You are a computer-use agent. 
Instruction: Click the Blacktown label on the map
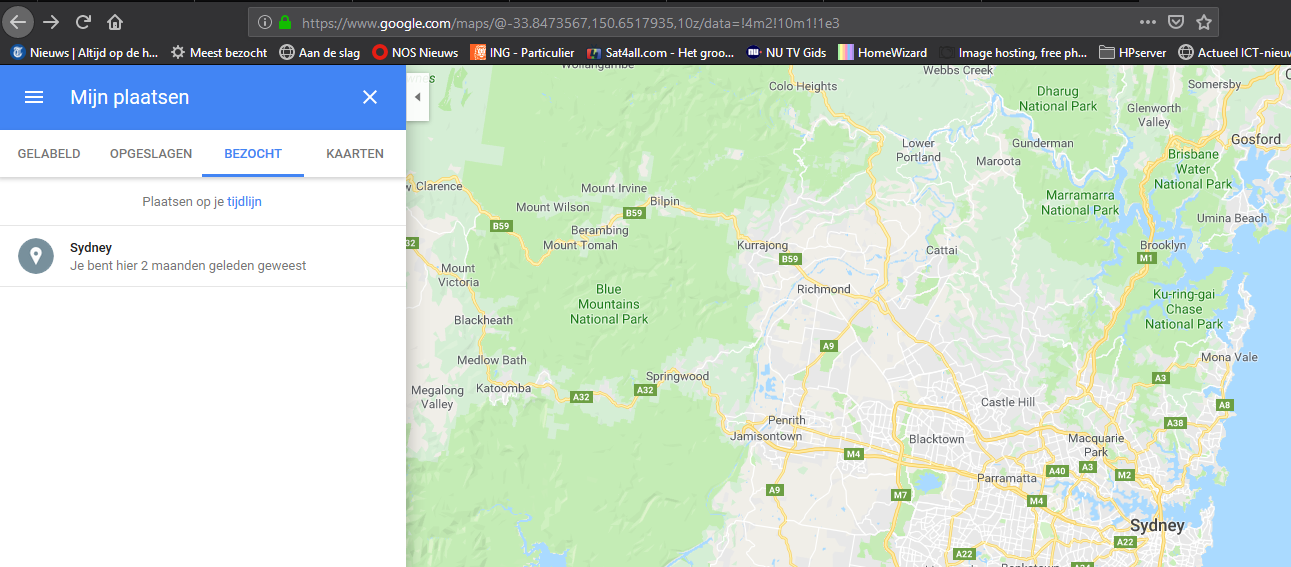(936, 439)
